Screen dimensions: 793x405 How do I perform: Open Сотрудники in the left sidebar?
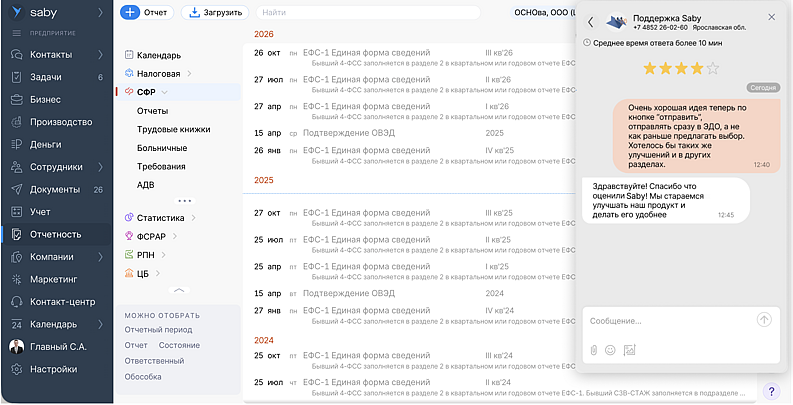(x=56, y=167)
